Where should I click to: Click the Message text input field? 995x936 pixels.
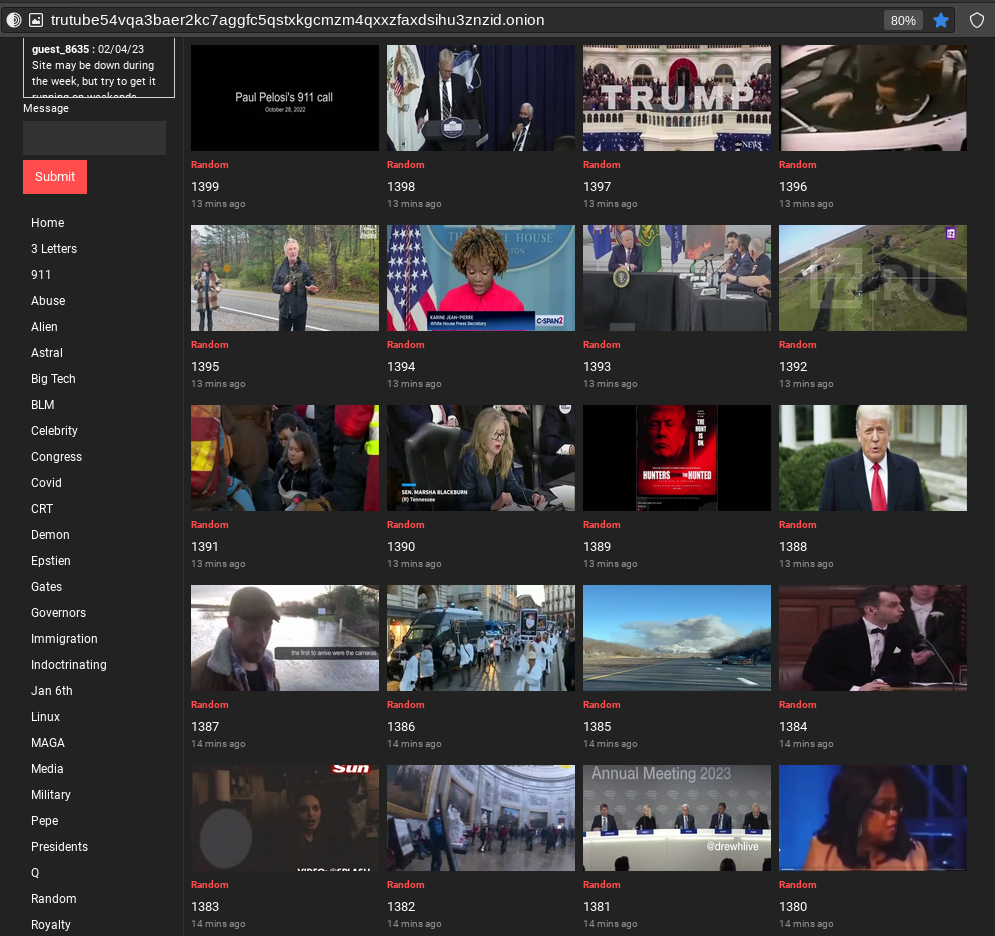pos(95,138)
